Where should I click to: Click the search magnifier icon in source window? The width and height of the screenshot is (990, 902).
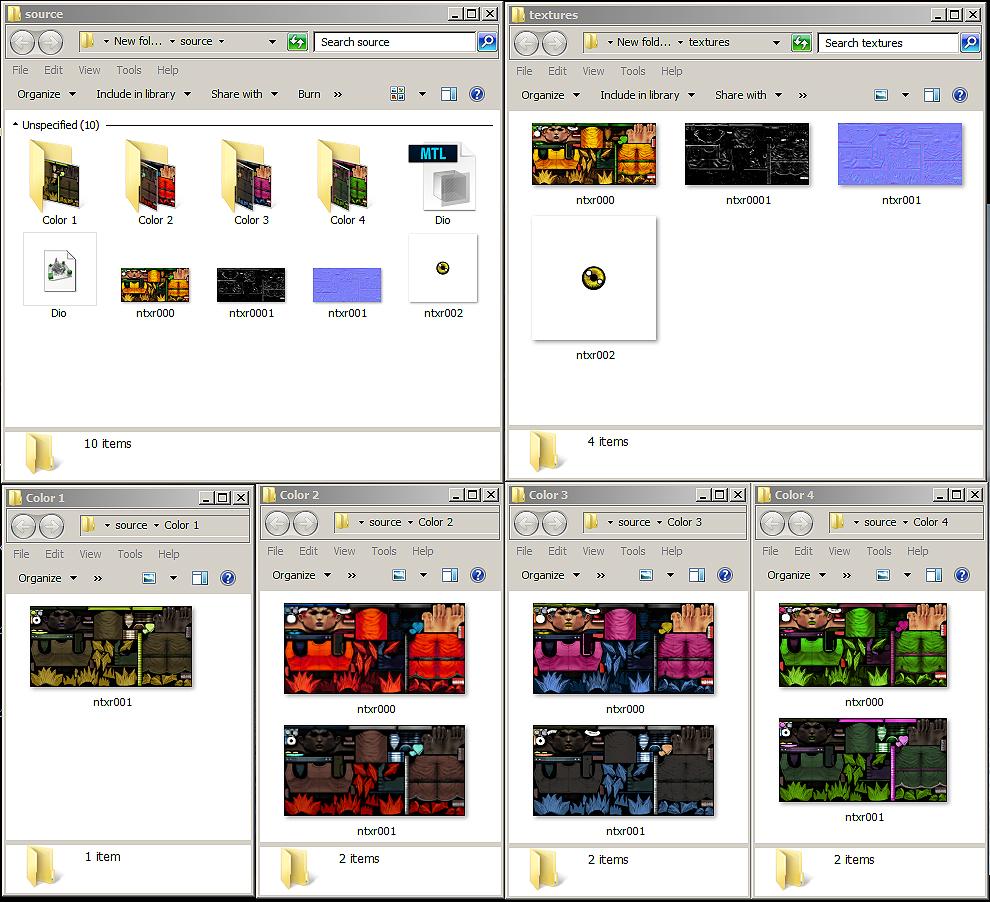[x=487, y=42]
